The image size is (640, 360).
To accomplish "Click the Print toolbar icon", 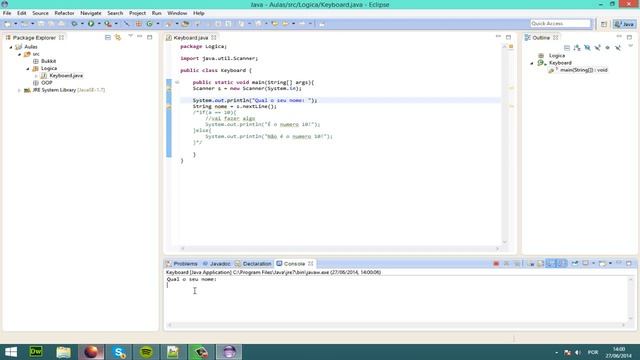I will (61, 24).
